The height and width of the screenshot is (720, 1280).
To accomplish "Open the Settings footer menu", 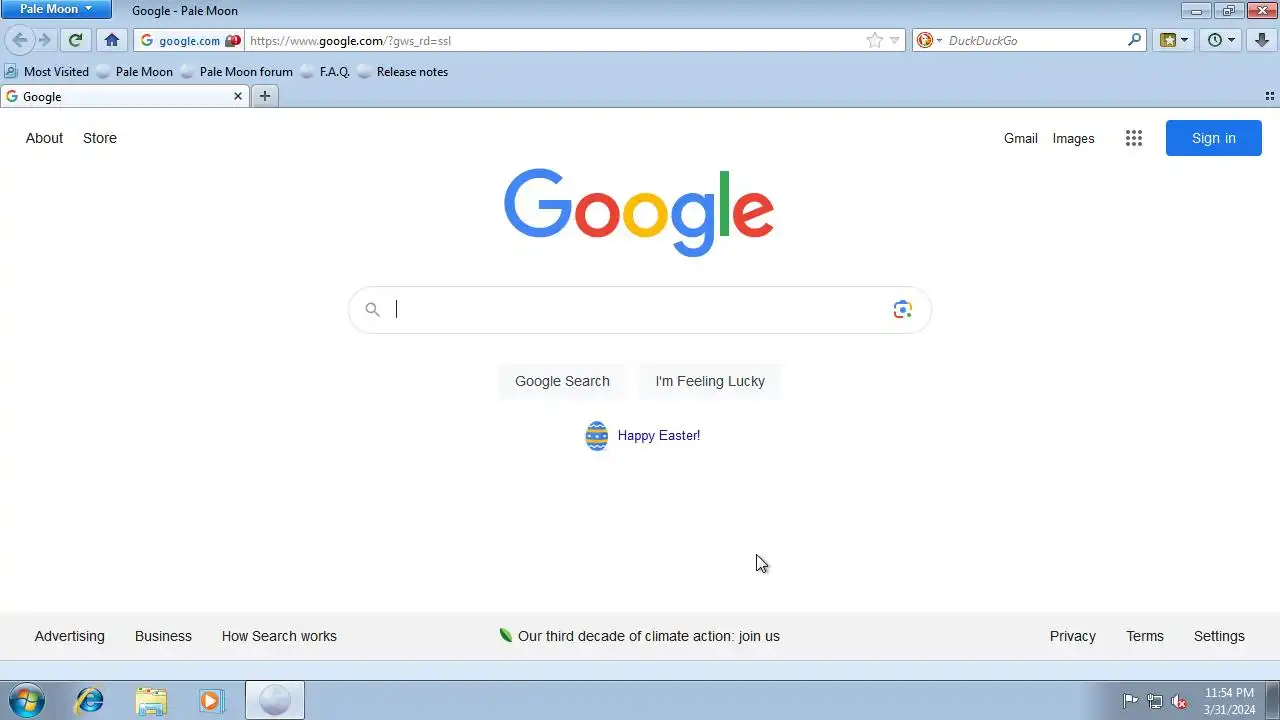I will [x=1219, y=636].
